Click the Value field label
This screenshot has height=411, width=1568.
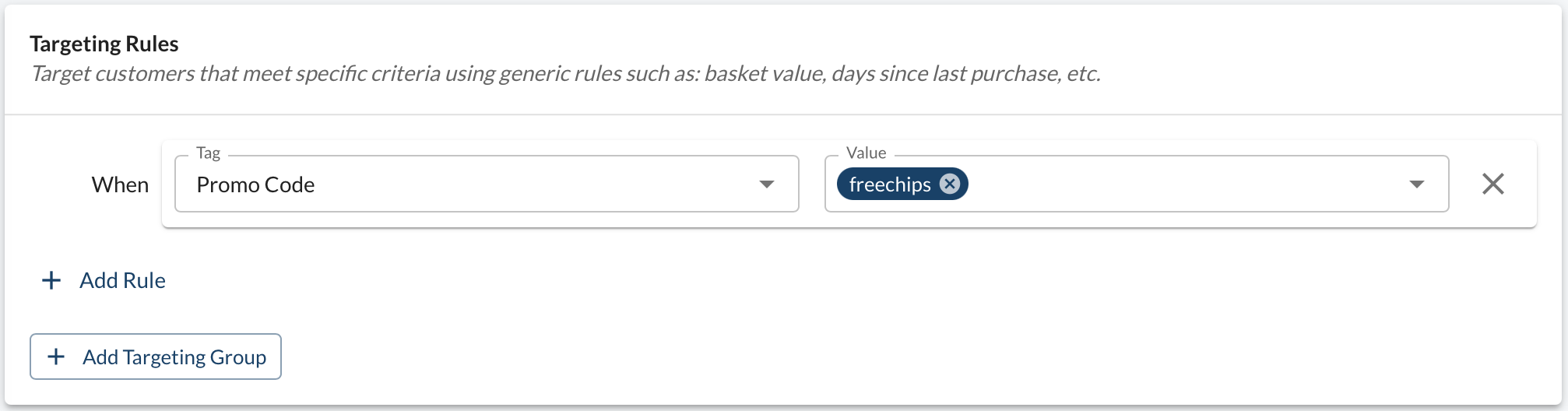[x=866, y=153]
